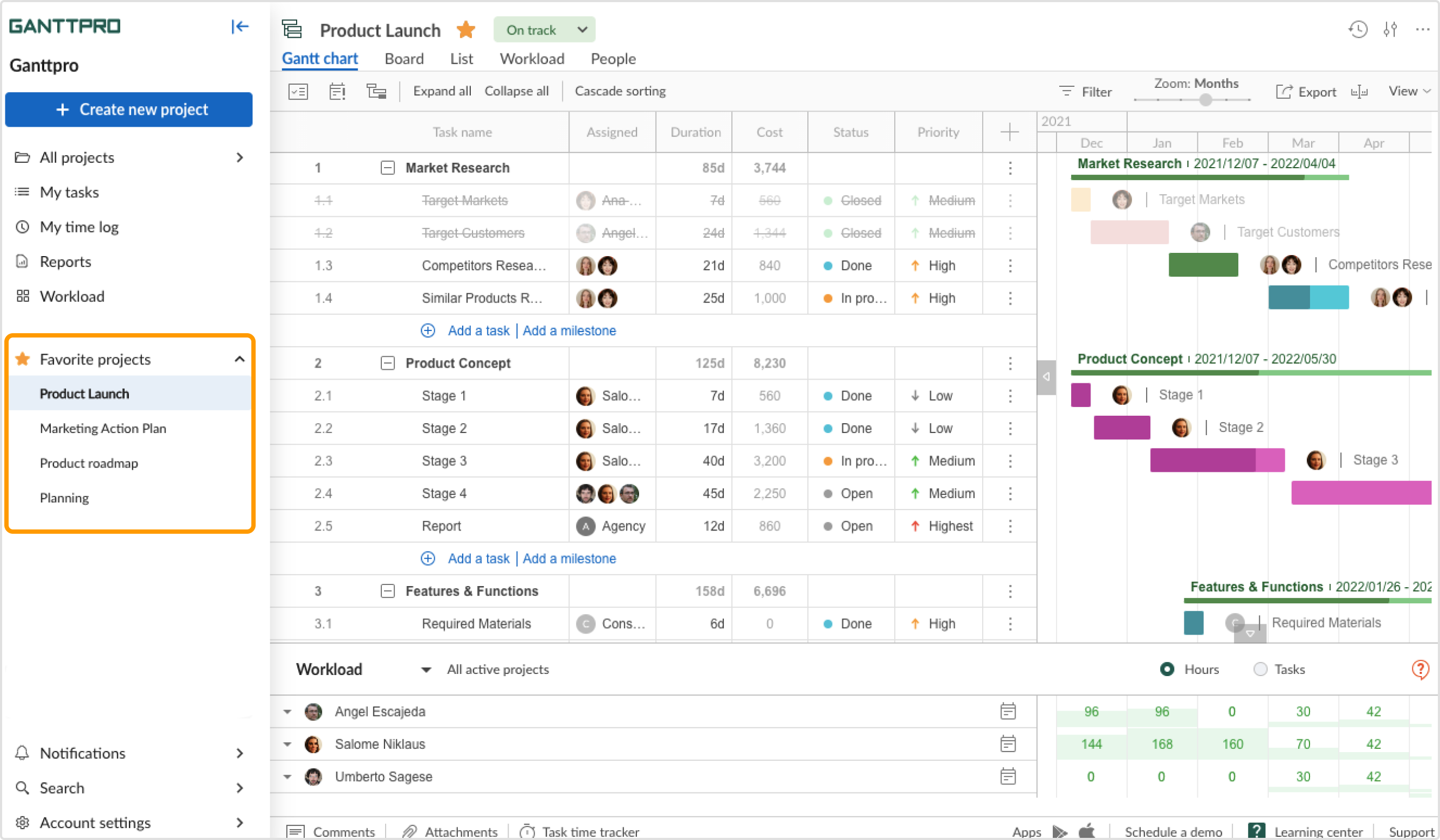
Task: Click Export button
Action: point(1306,92)
